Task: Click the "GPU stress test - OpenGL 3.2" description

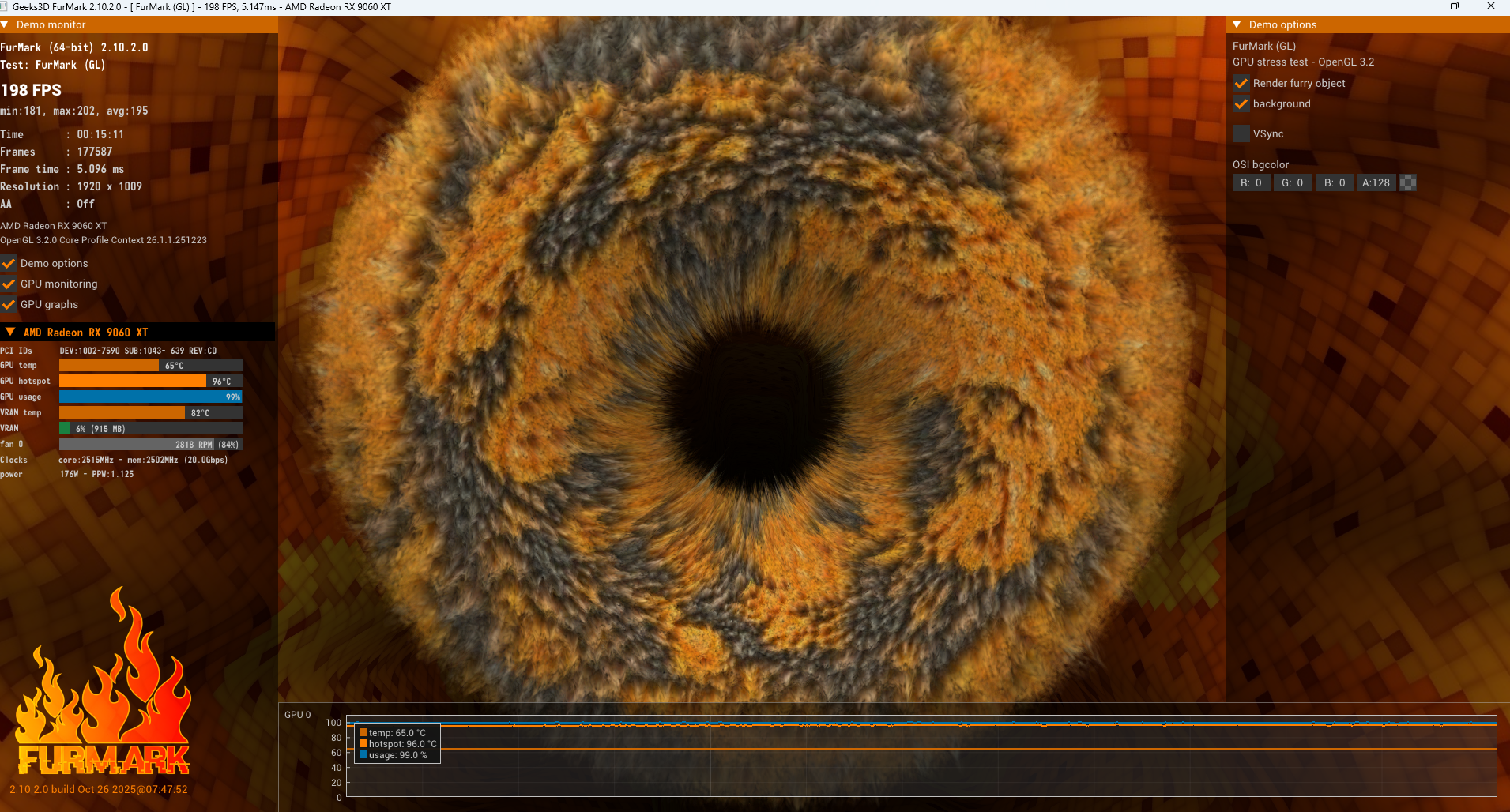Action: coord(1304,62)
